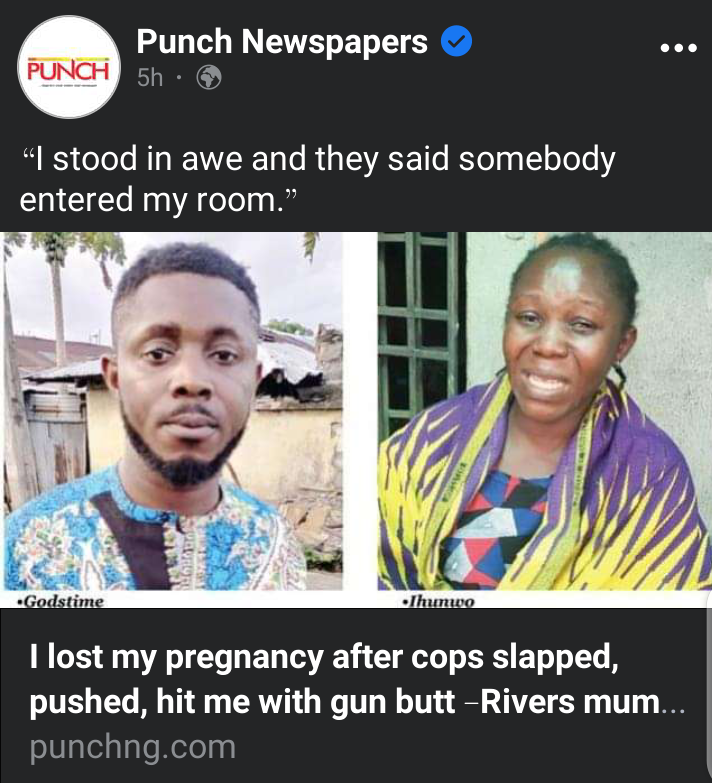Tap the white divider between the two photos
712x783 pixels.
(x=360, y=411)
